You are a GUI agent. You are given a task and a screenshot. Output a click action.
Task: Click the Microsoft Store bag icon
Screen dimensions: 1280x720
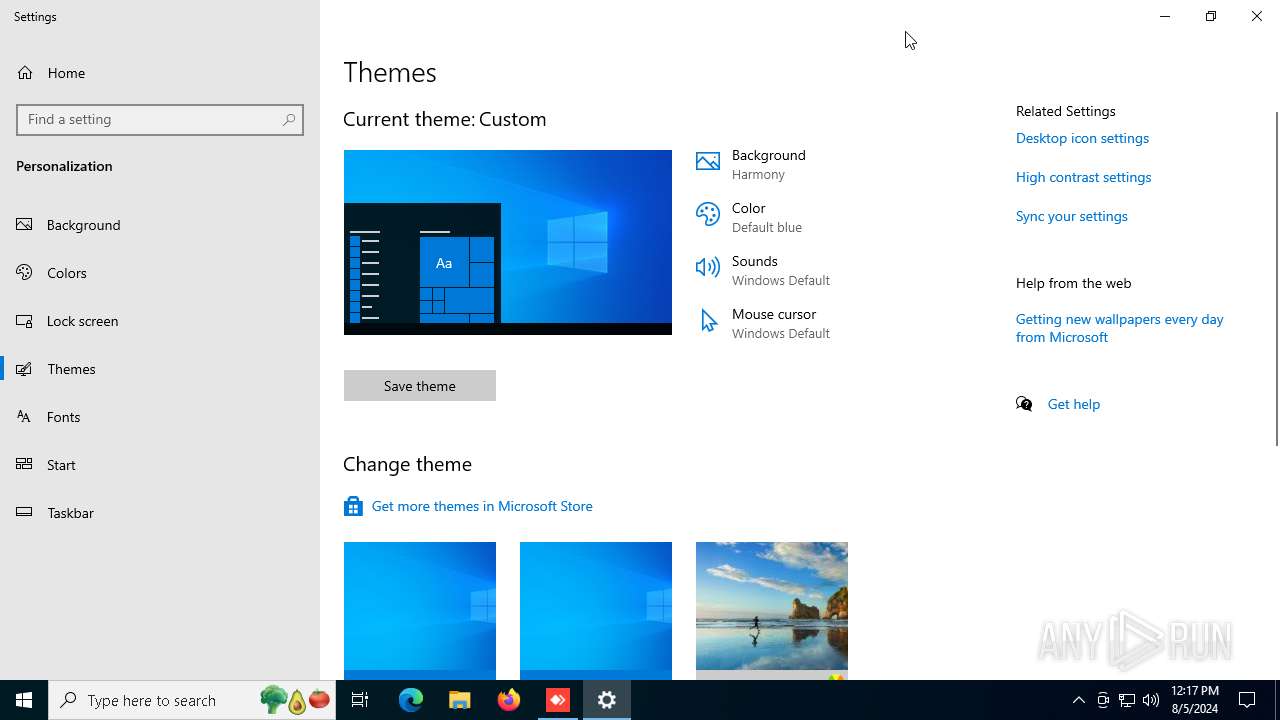point(353,506)
